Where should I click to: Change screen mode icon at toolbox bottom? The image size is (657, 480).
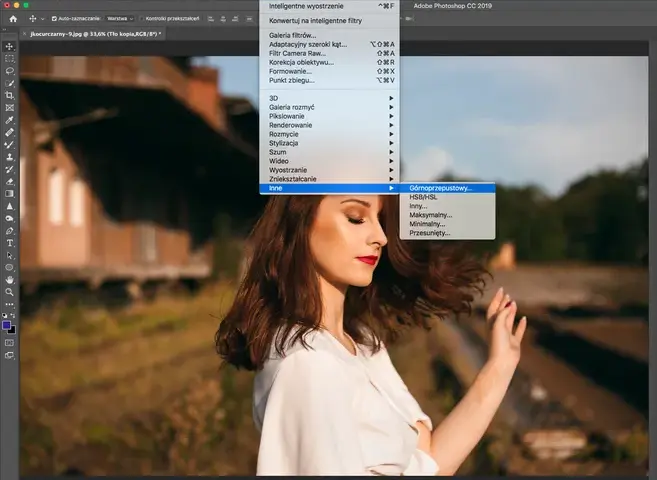9,356
